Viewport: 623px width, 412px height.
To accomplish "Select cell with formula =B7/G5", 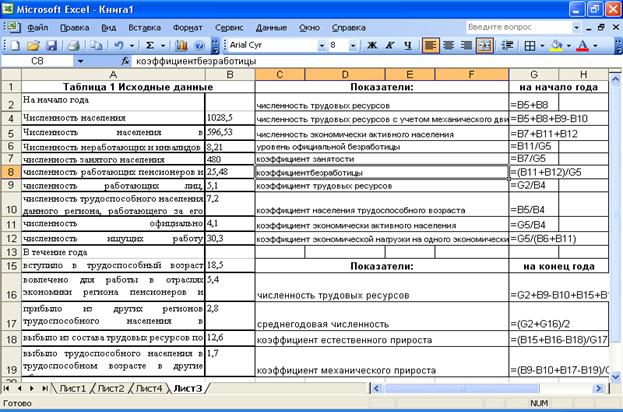I will (533, 159).
